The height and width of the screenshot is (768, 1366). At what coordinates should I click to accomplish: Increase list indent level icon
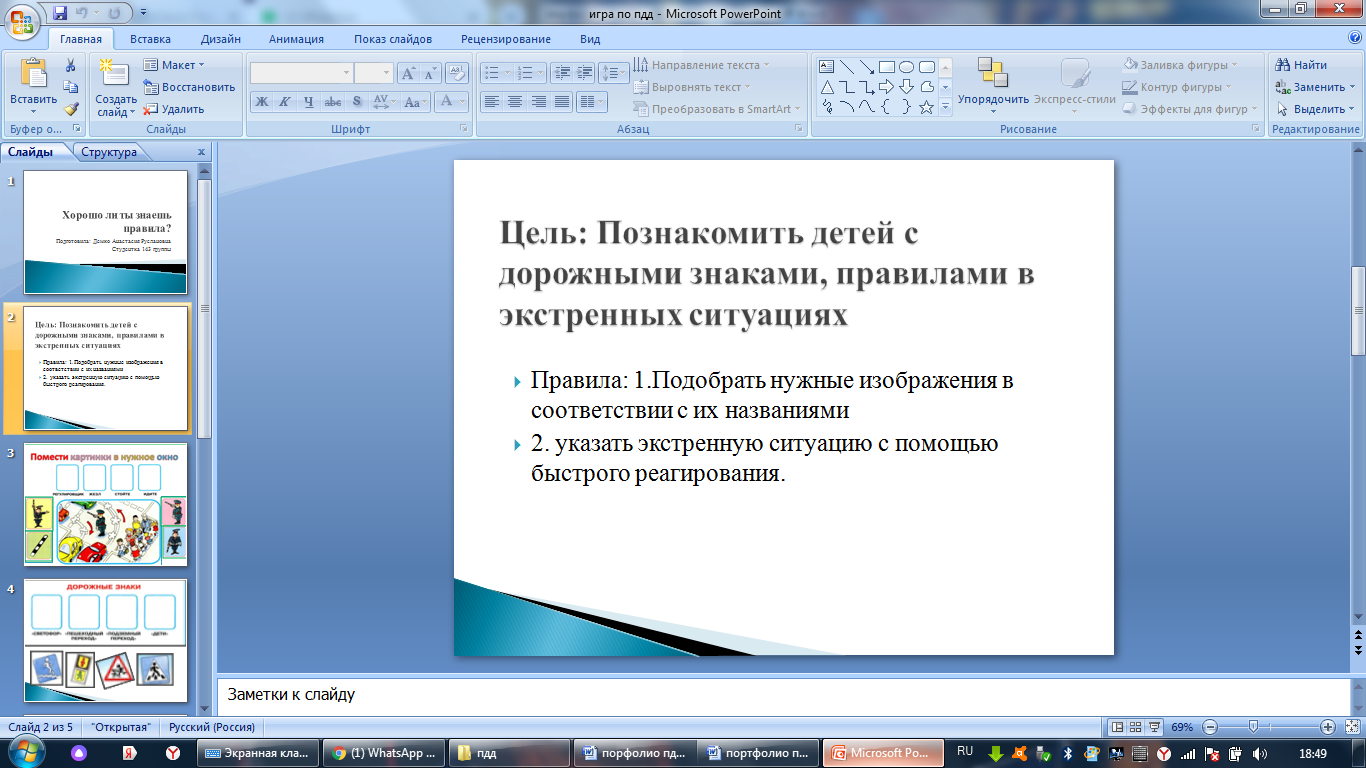coord(584,73)
